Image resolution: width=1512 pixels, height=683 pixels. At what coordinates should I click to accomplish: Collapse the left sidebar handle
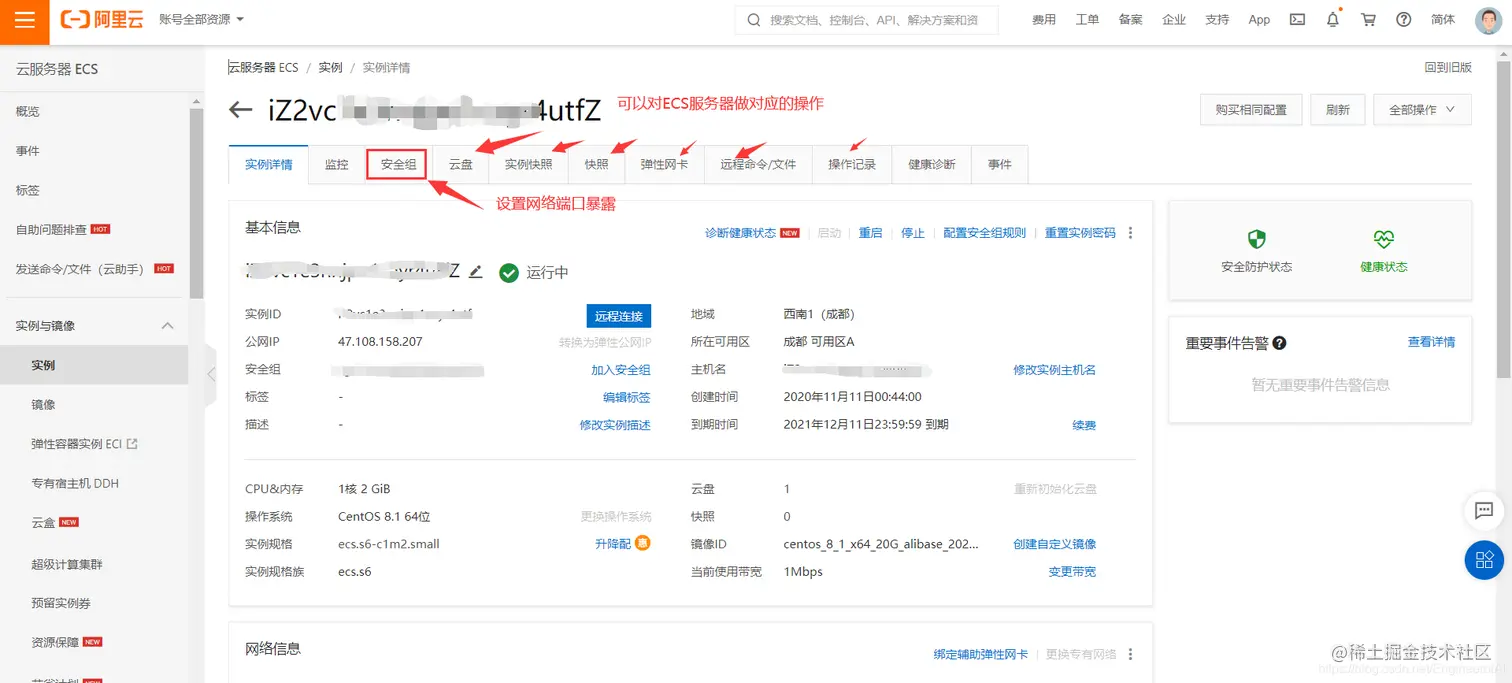tap(210, 374)
